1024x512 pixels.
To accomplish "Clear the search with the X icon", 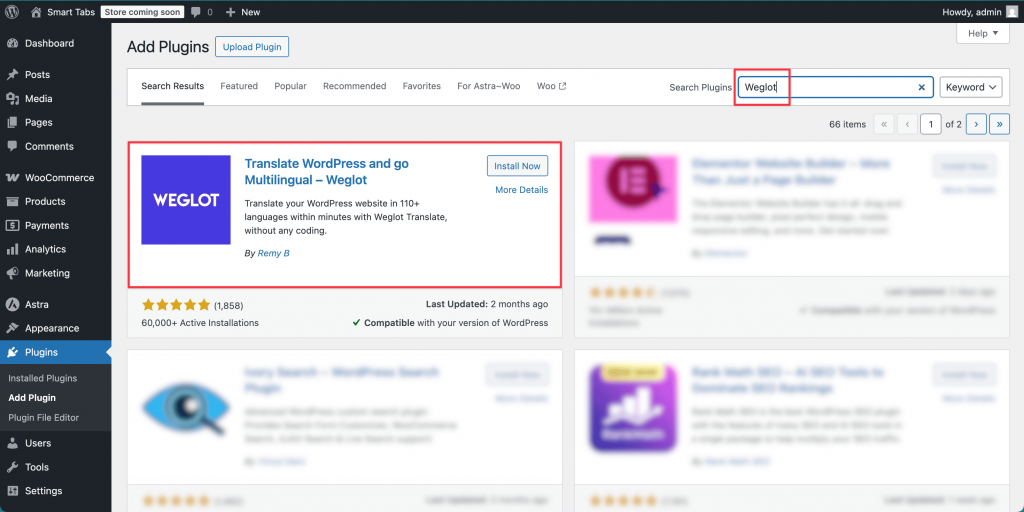I will coord(921,87).
